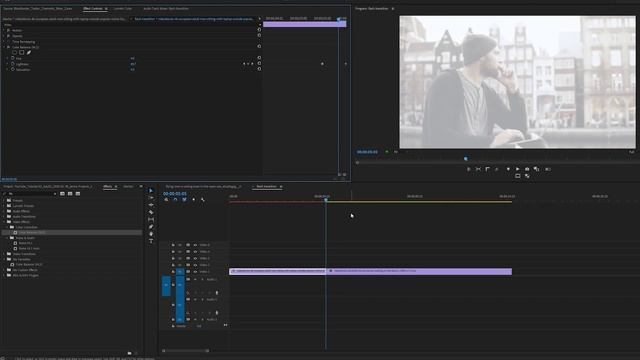The image size is (640, 360).
Task: Toggle Saturation animation stopwatch
Action: 13,69
